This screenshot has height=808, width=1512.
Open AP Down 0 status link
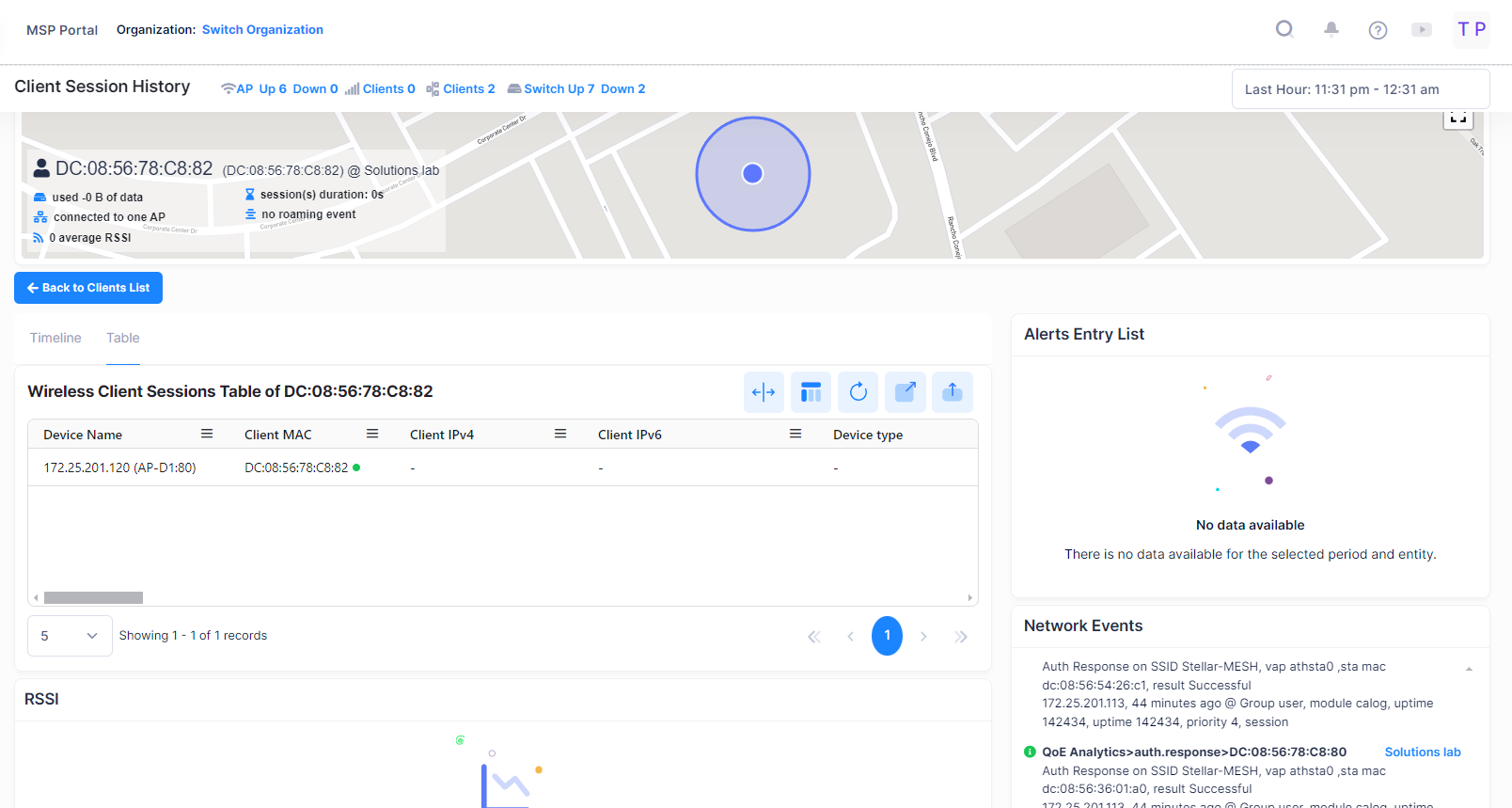pyautogui.click(x=315, y=88)
